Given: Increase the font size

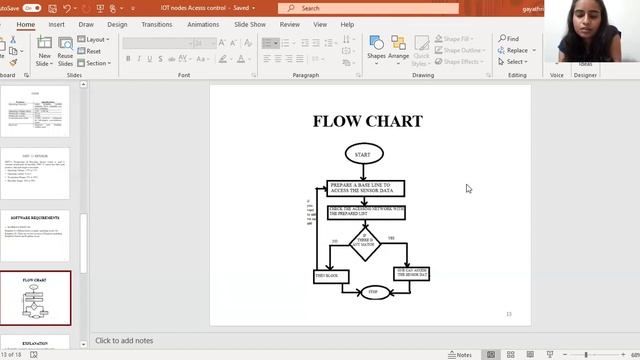Looking at the screenshot, I should tap(222, 43).
